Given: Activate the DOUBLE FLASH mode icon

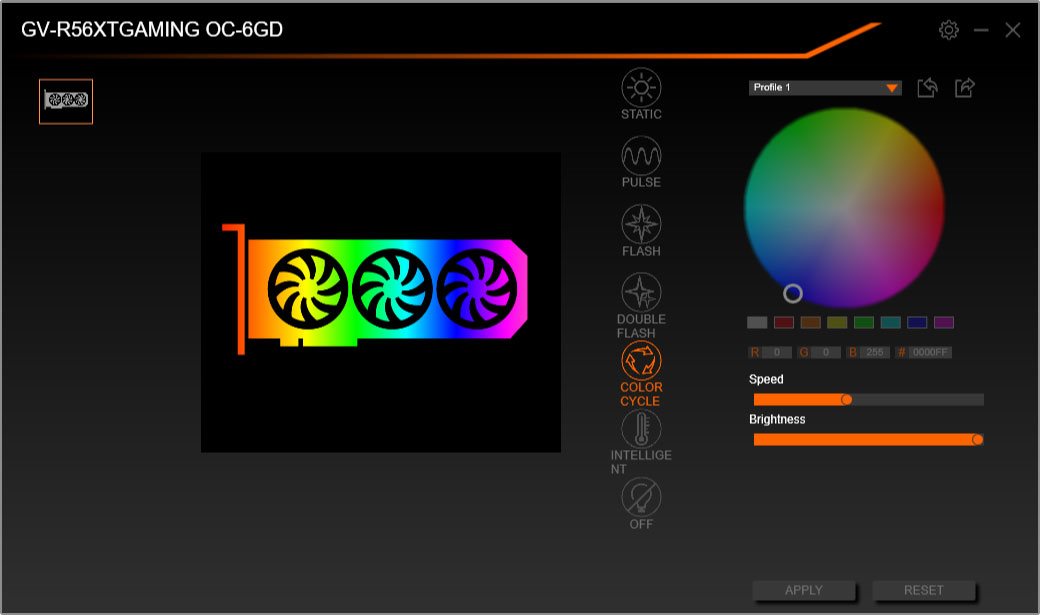Looking at the screenshot, I should [x=641, y=292].
